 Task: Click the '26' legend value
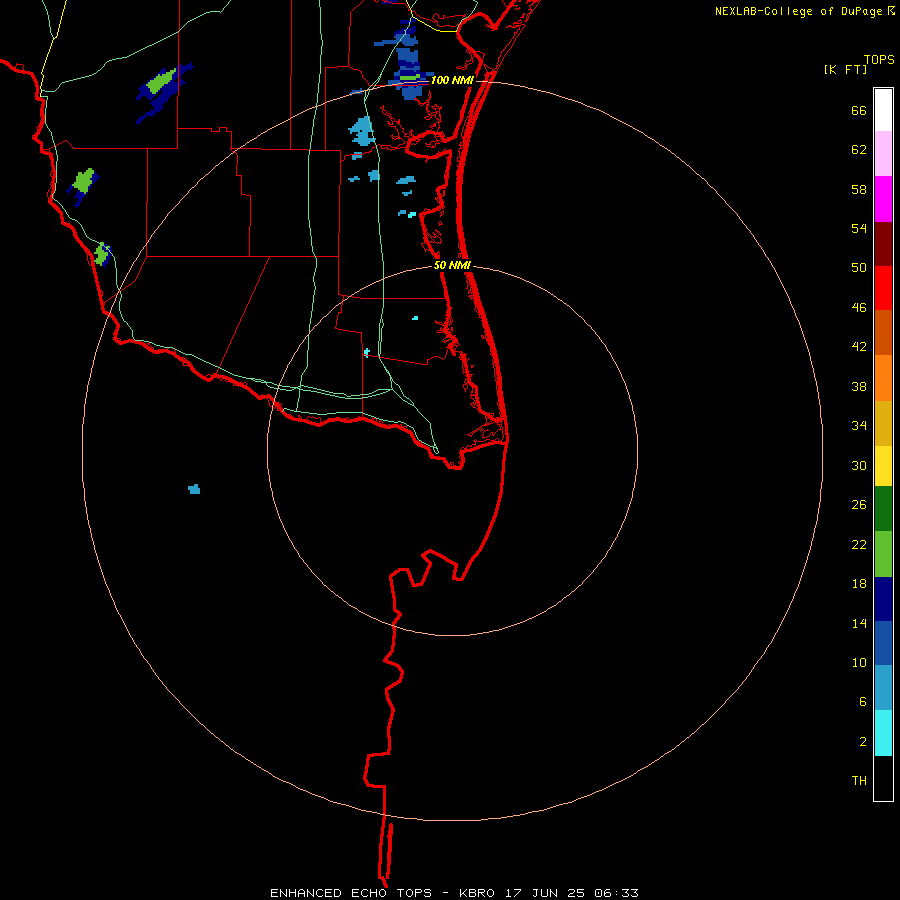[x=859, y=505]
